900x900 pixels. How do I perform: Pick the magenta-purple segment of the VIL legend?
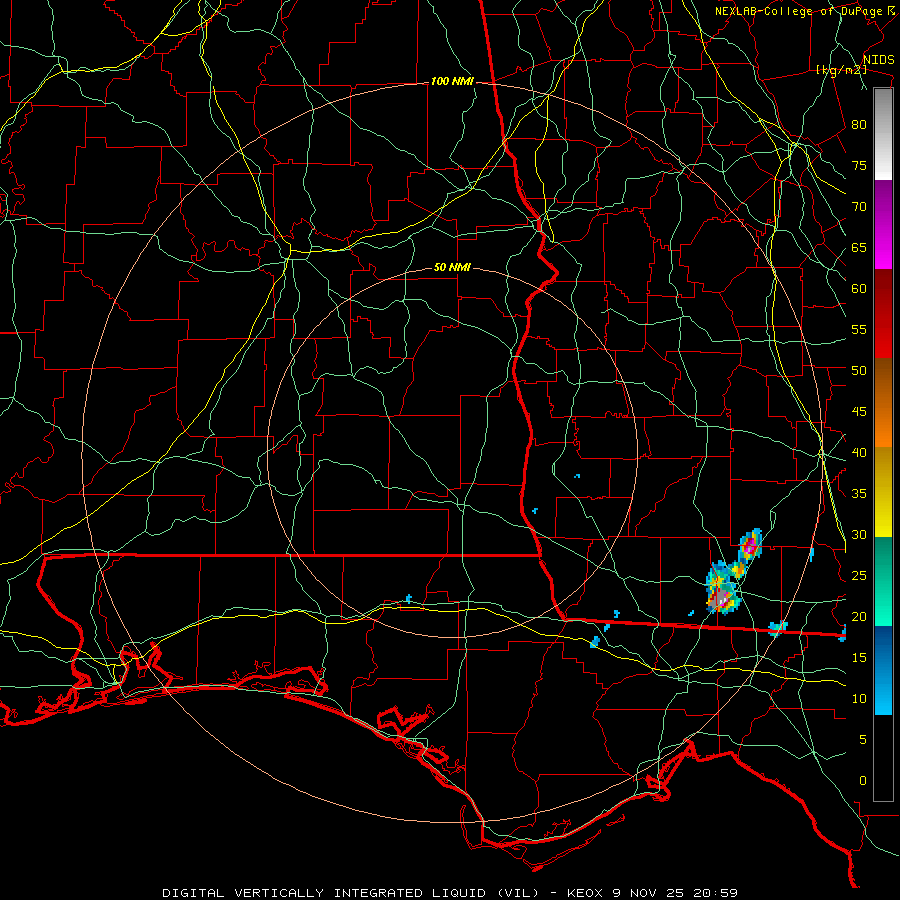883,225
